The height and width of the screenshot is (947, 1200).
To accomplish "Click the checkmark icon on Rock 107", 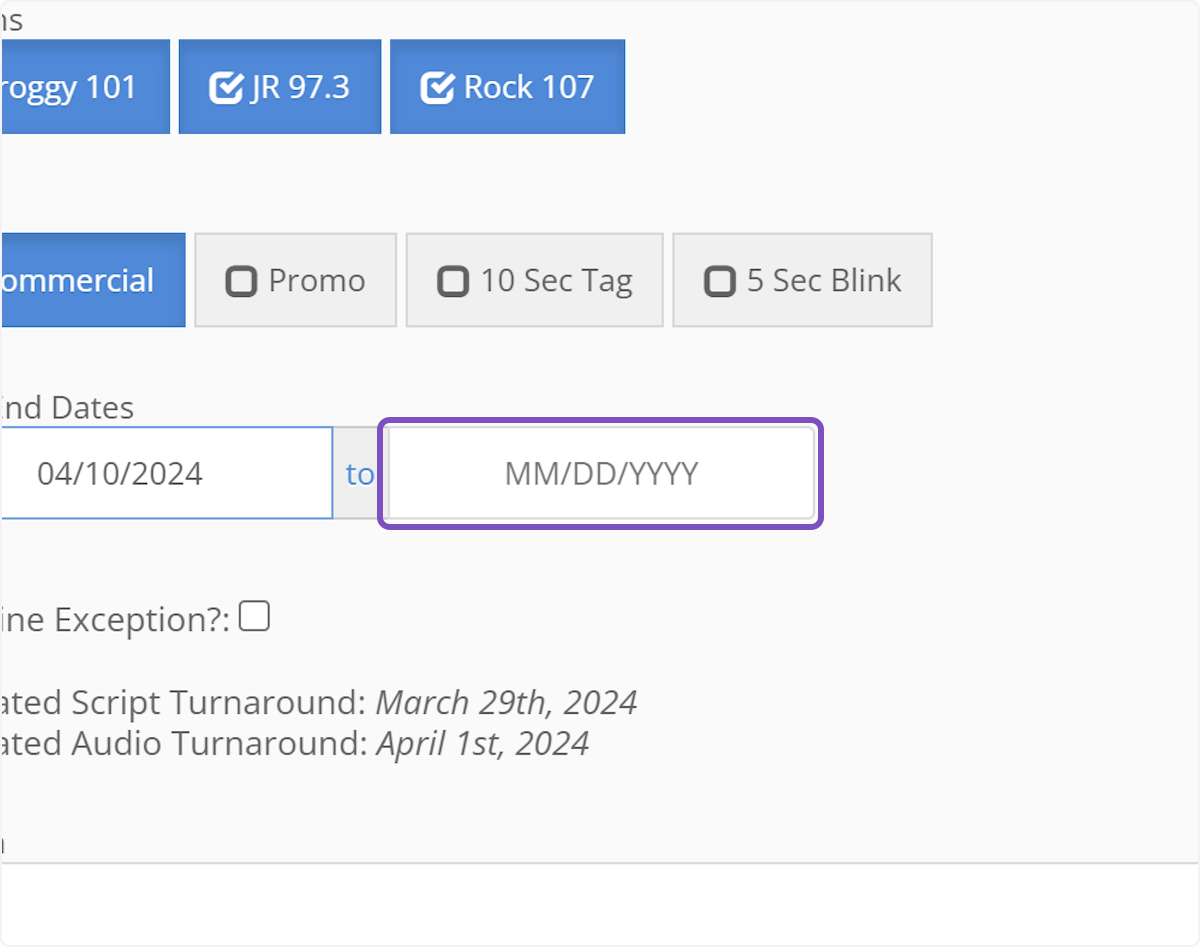I will (x=436, y=88).
